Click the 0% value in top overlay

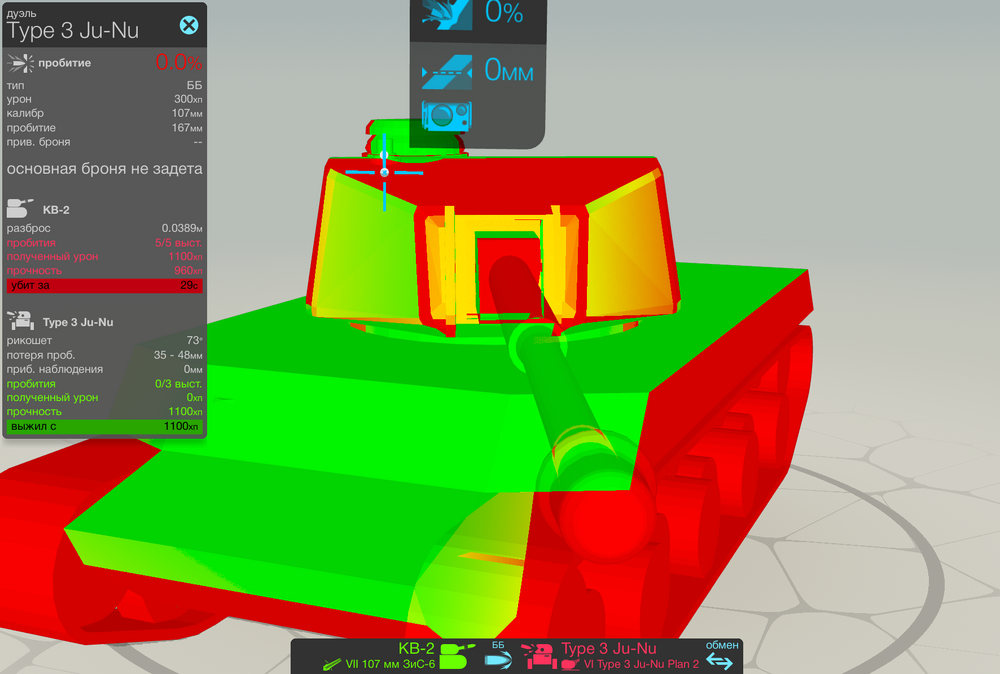coord(504,13)
